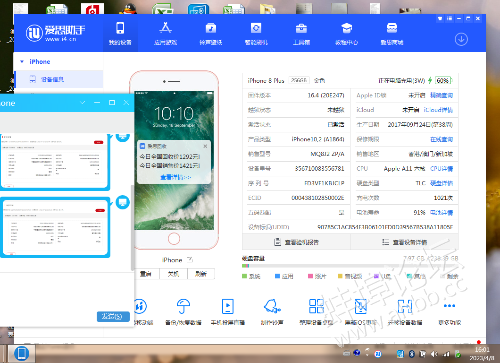
Task: Click the battery details link
Action: point(441,212)
